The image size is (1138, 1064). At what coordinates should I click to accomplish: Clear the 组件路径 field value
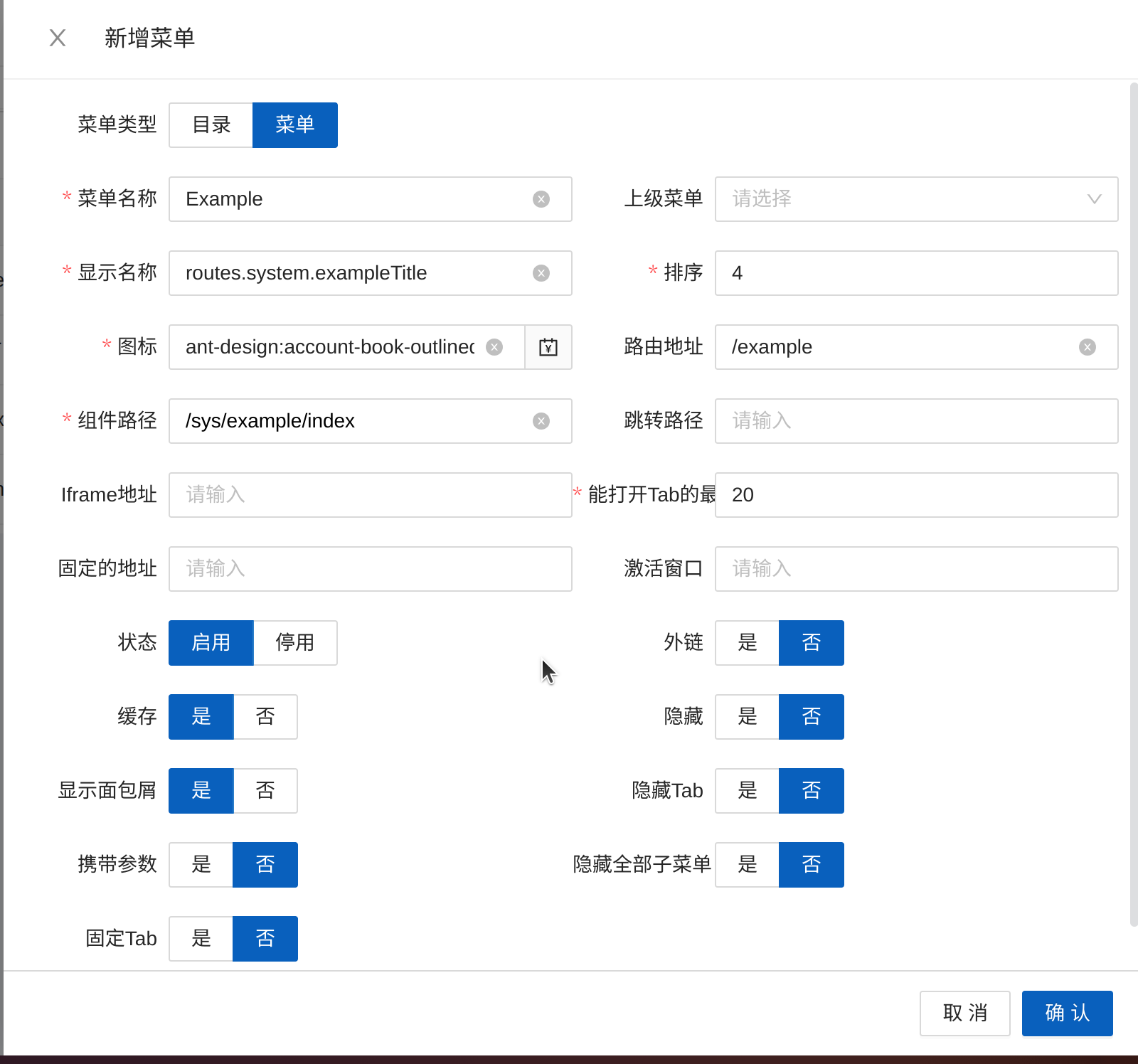tap(541, 421)
